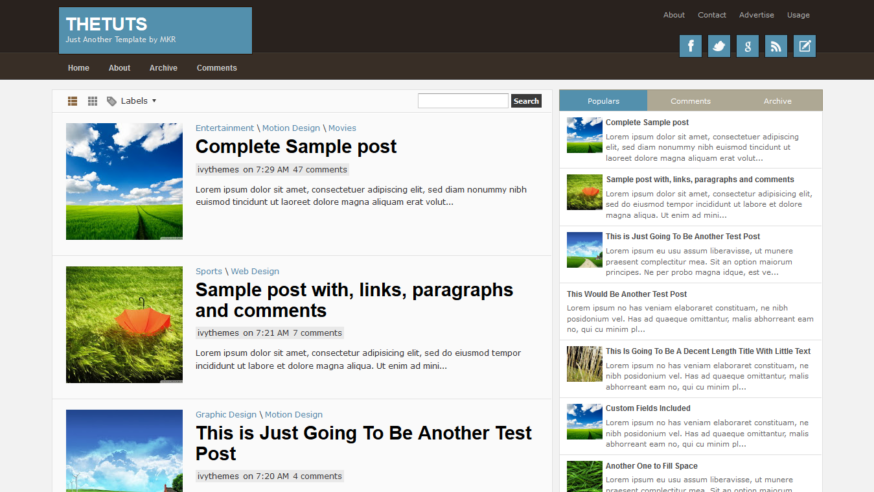Open Decent Length Title sidebar post
This screenshot has height=492, width=874.
pos(708,351)
